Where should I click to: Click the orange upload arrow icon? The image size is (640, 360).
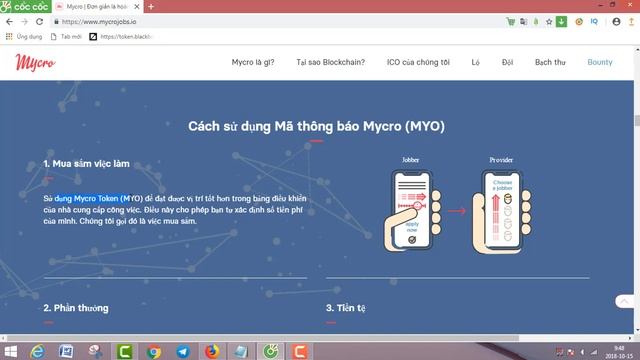click(631, 22)
